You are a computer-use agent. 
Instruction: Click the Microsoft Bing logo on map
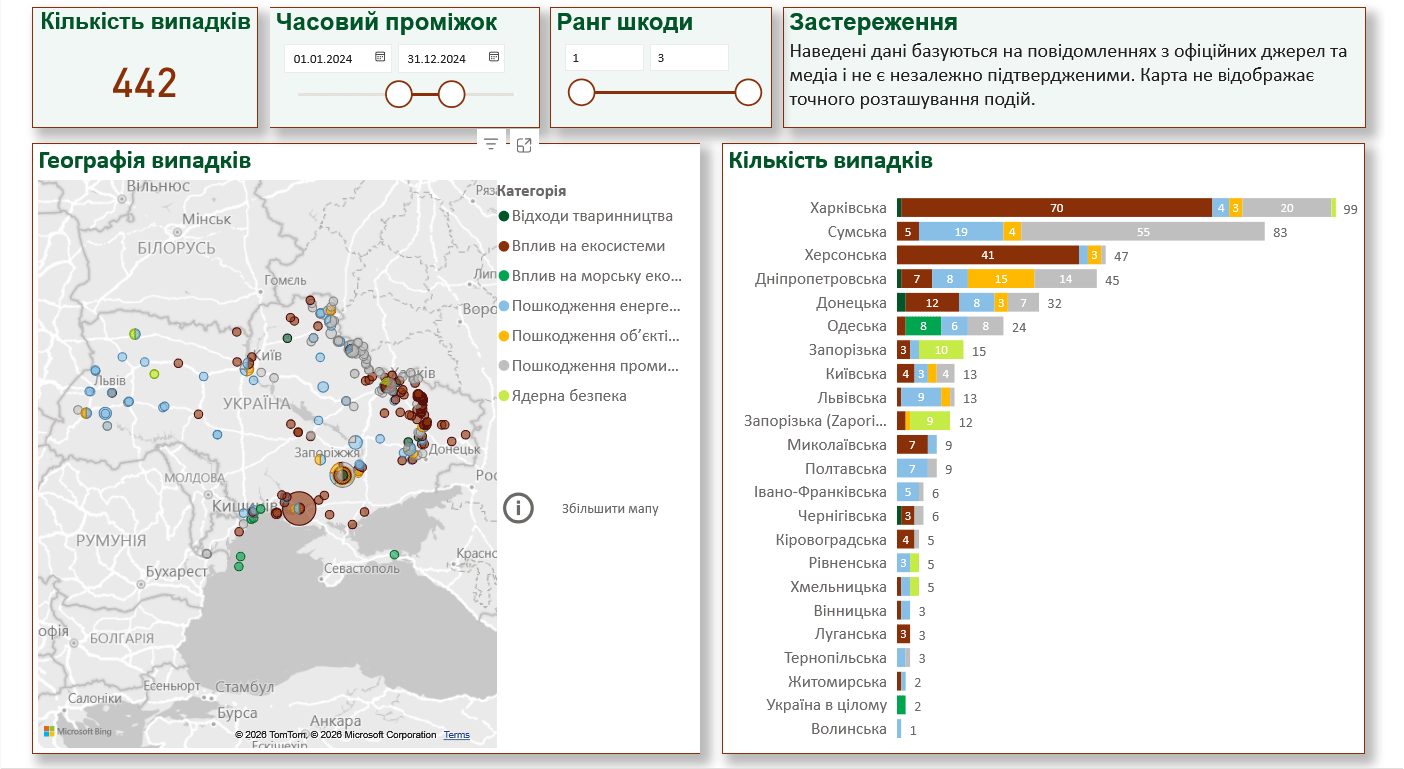pos(78,732)
